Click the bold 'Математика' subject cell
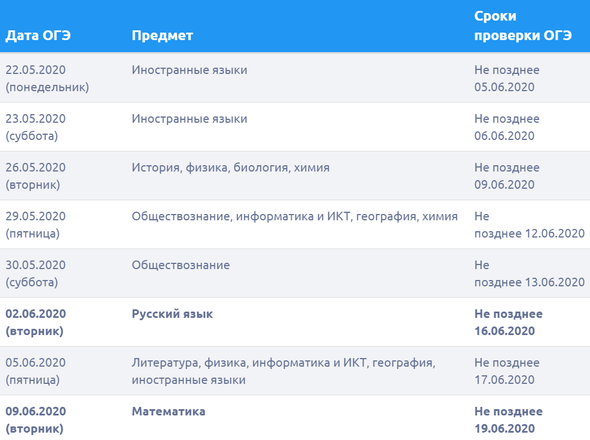The image size is (590, 440). pyautogui.click(x=168, y=411)
